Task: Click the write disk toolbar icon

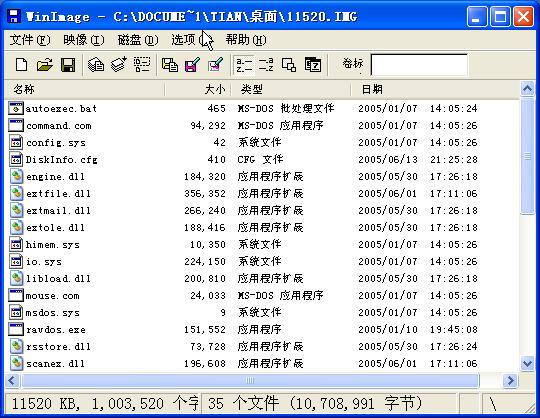Action: coord(119,64)
